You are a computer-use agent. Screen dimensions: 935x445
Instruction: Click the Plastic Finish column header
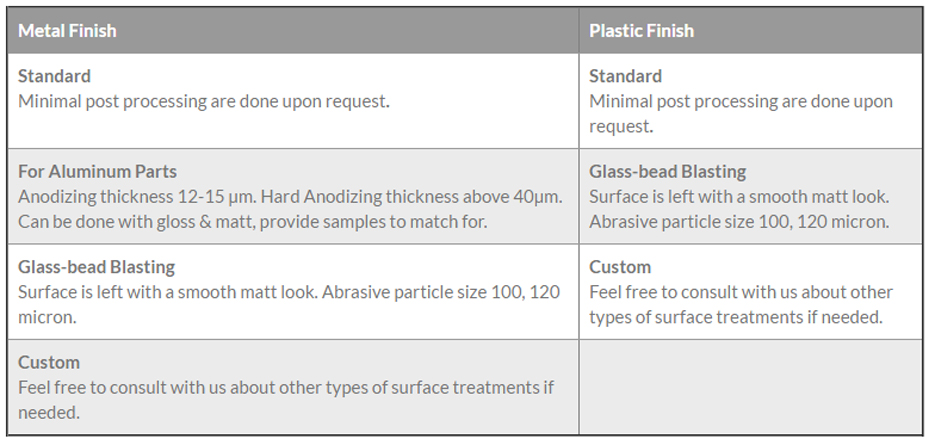(x=641, y=30)
